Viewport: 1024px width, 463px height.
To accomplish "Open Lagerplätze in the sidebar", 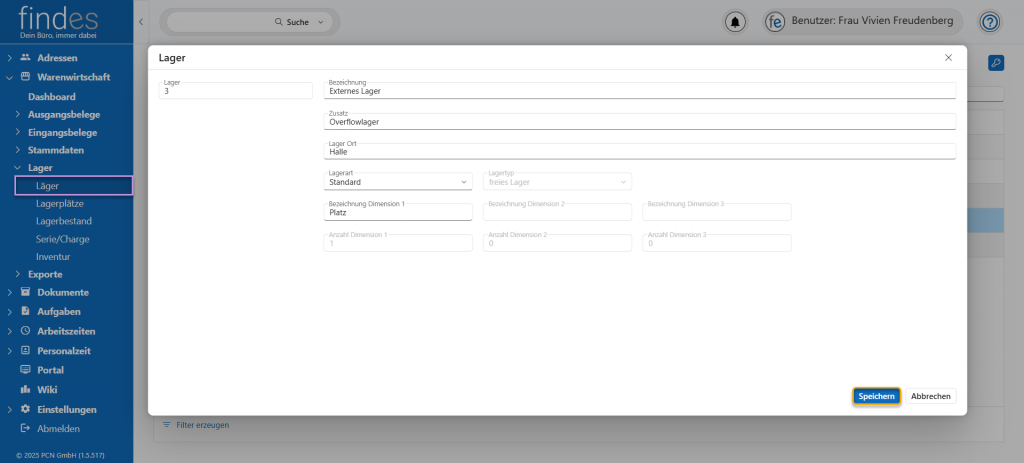I will [x=60, y=203].
